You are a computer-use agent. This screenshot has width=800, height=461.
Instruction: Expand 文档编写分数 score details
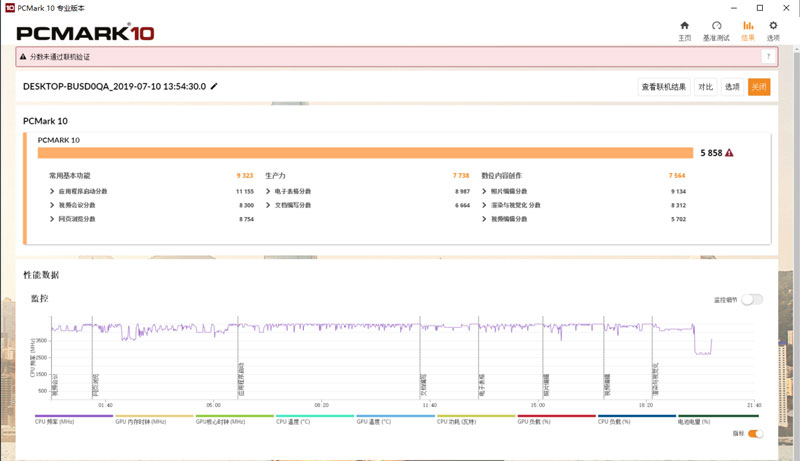pos(268,205)
